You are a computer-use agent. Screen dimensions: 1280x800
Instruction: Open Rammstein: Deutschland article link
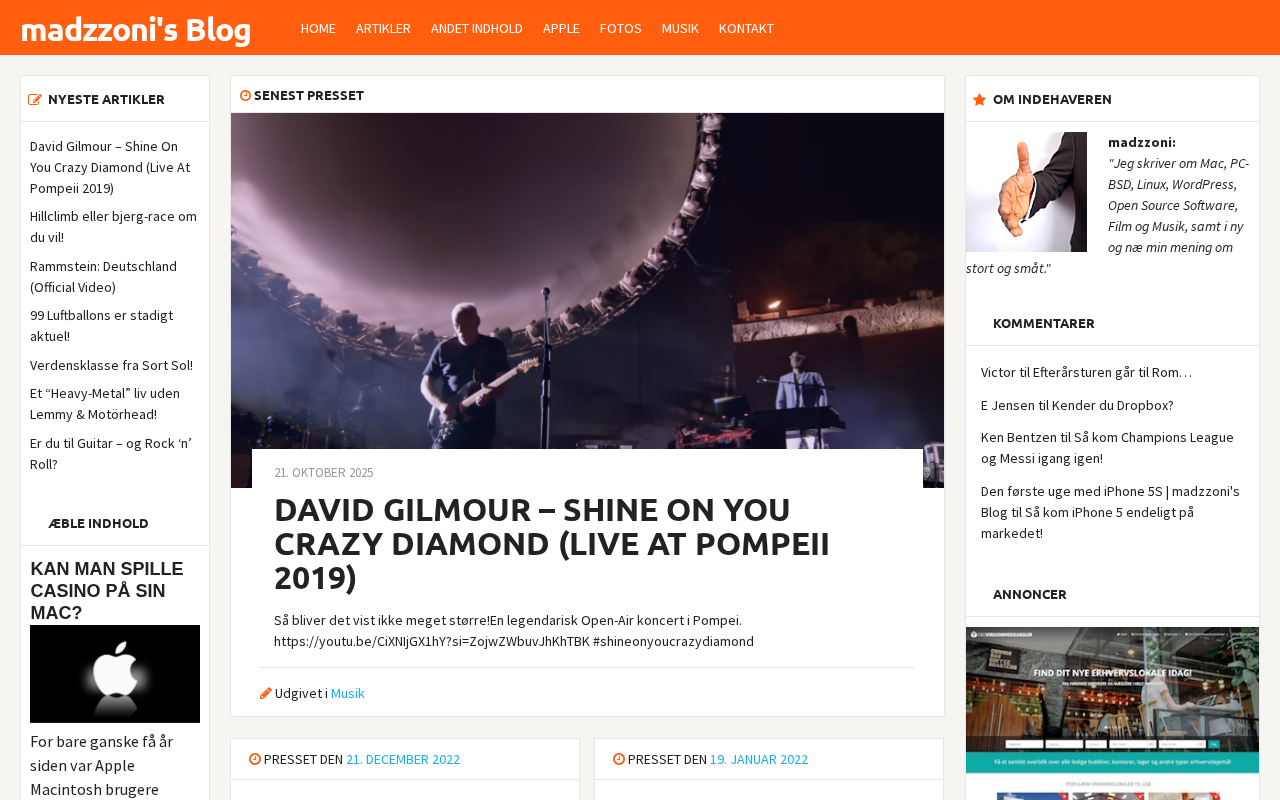[x=103, y=277]
